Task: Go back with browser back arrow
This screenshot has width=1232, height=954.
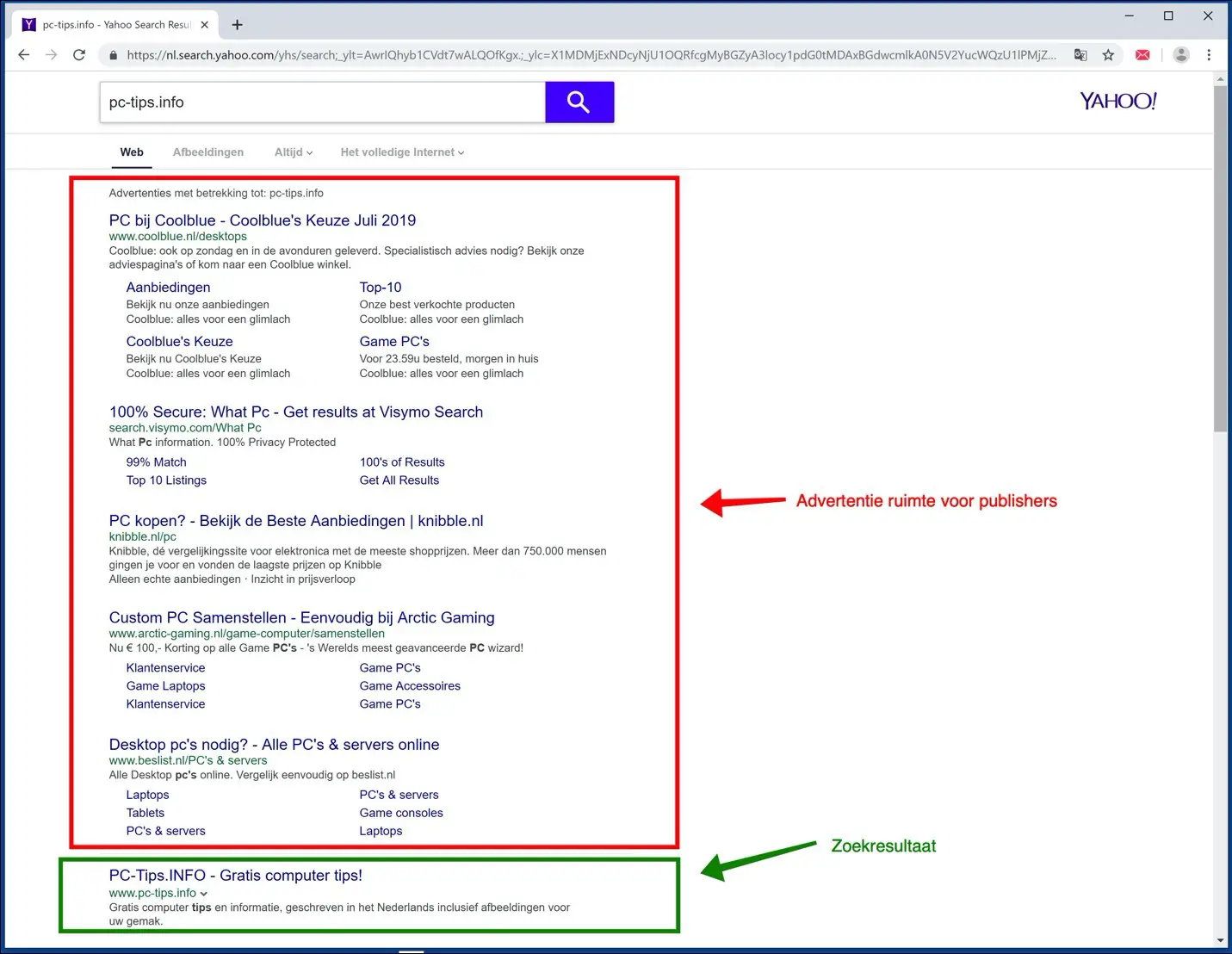Action: [24, 55]
